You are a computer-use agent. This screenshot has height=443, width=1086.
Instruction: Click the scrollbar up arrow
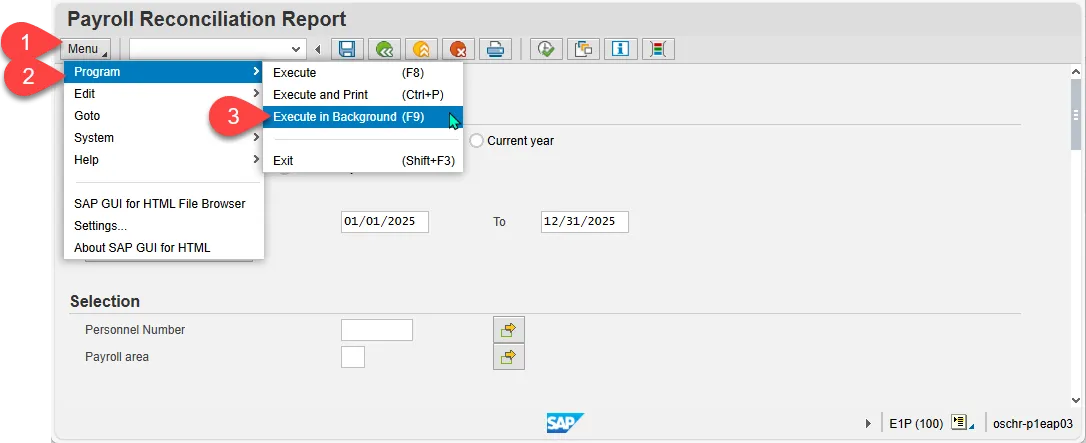[x=1076, y=72]
